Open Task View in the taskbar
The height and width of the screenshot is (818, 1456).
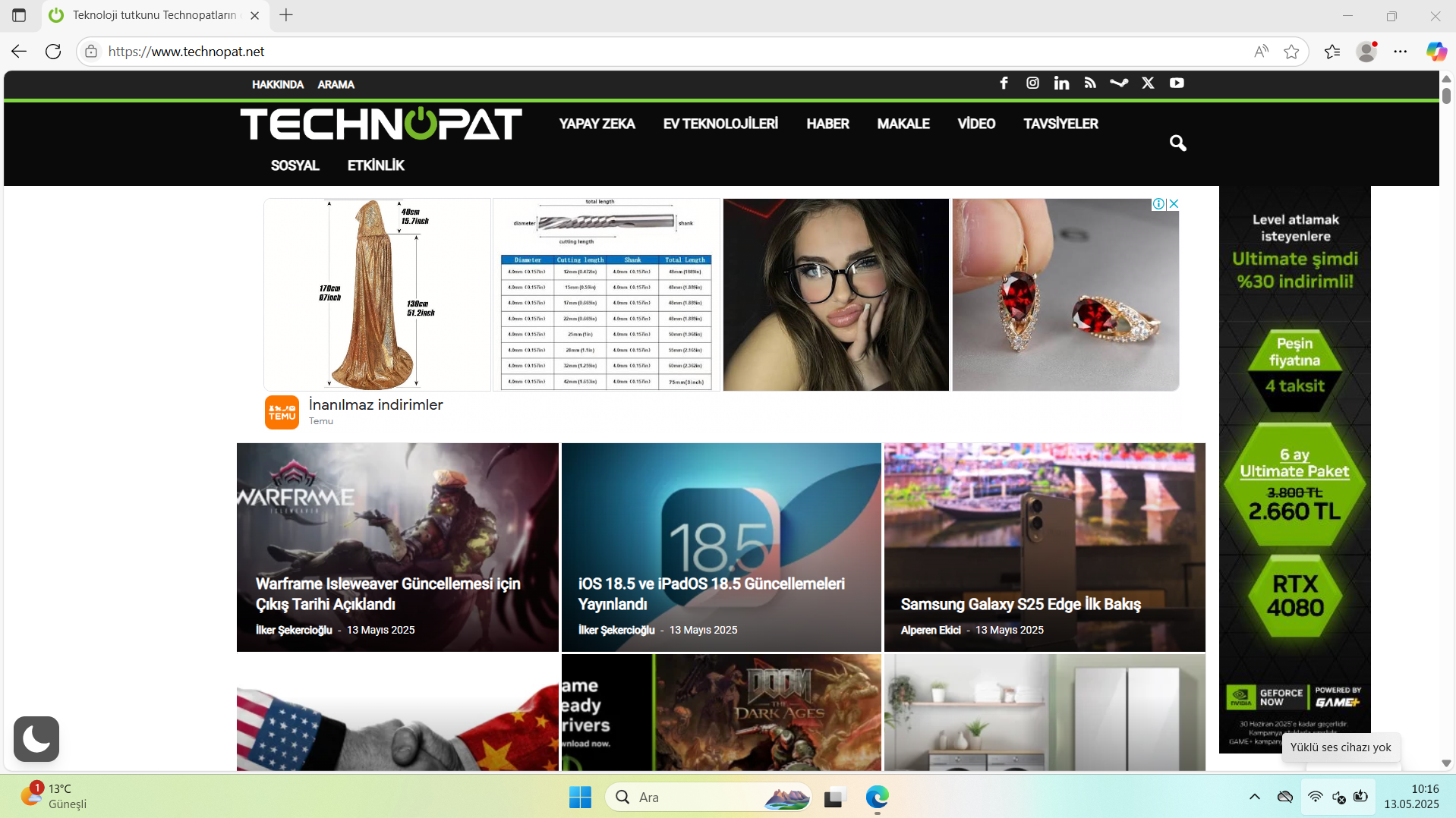point(834,797)
